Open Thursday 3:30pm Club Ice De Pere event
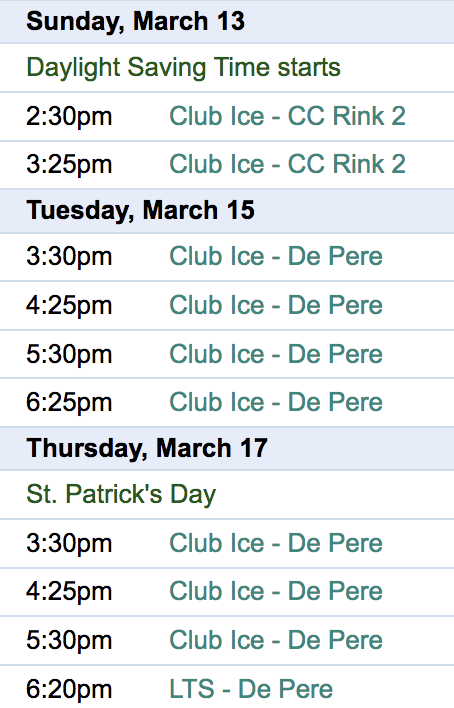 pos(276,543)
